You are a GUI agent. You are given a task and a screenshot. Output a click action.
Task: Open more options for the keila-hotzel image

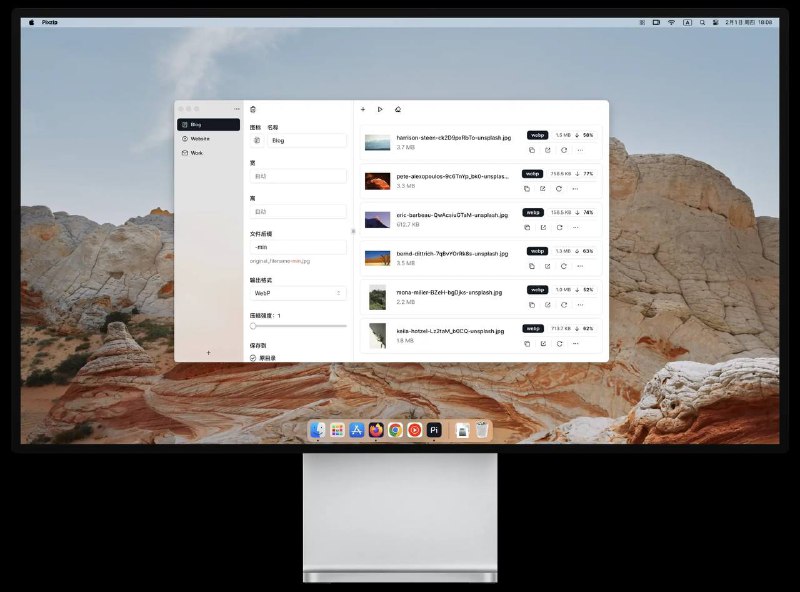[575, 344]
